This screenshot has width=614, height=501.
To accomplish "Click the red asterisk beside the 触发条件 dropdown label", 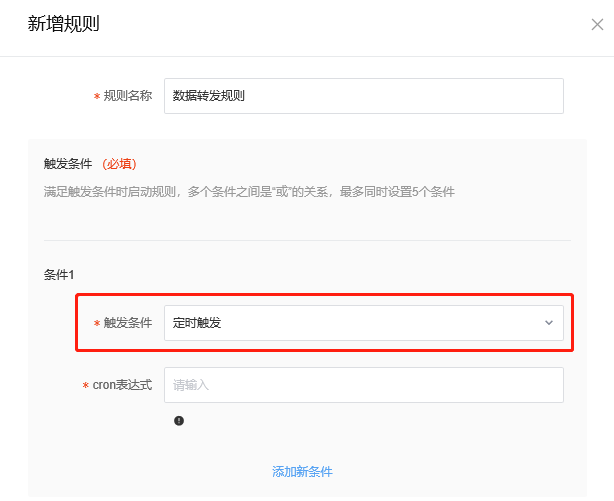I will (x=97, y=324).
